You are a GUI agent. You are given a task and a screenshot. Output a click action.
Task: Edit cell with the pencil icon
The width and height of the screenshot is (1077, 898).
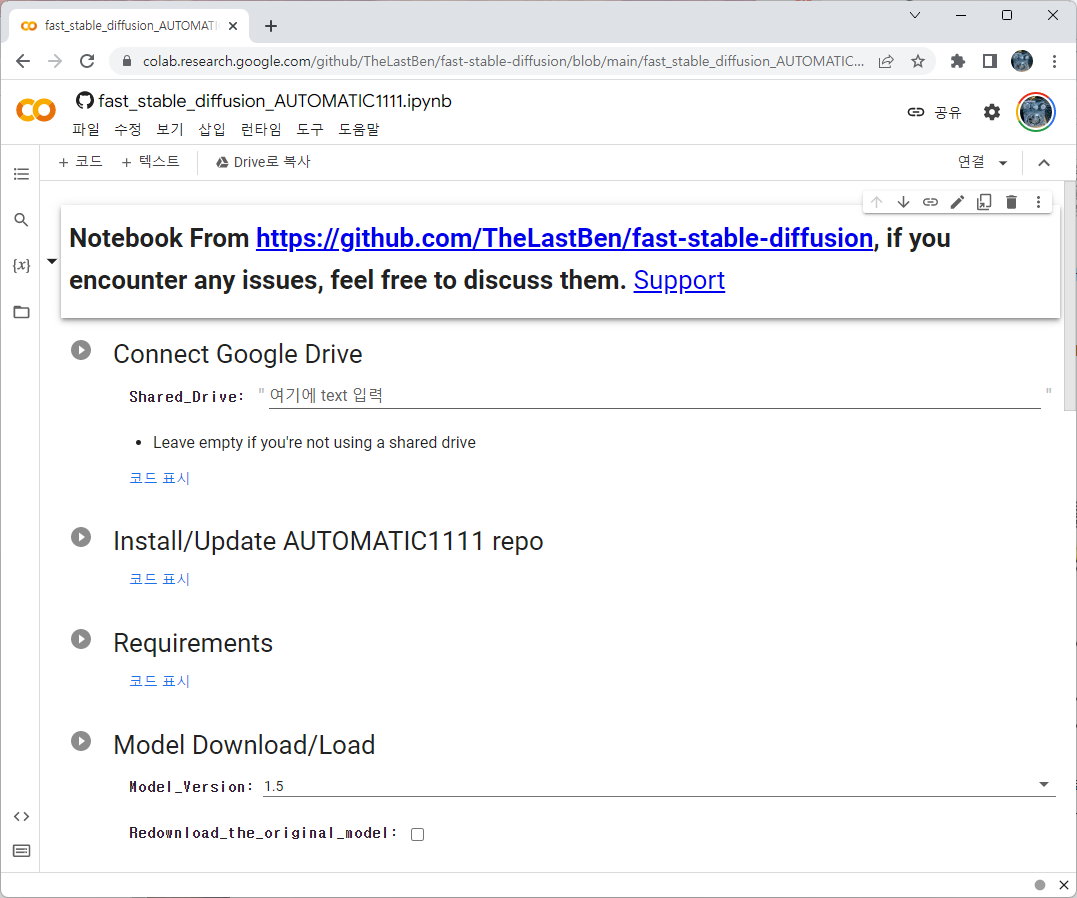click(x=957, y=202)
